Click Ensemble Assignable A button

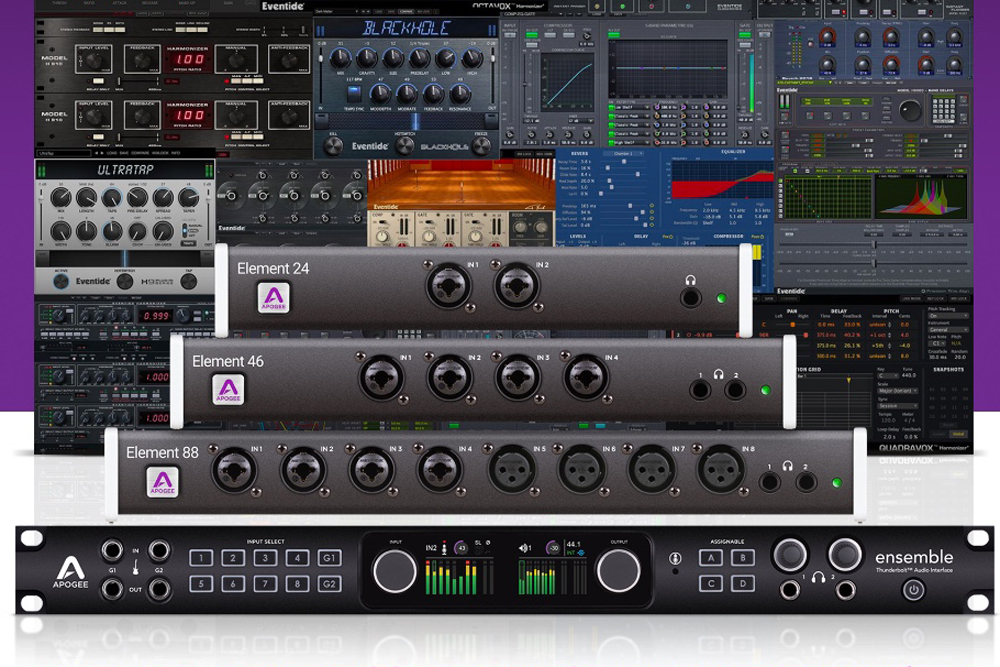coord(710,558)
